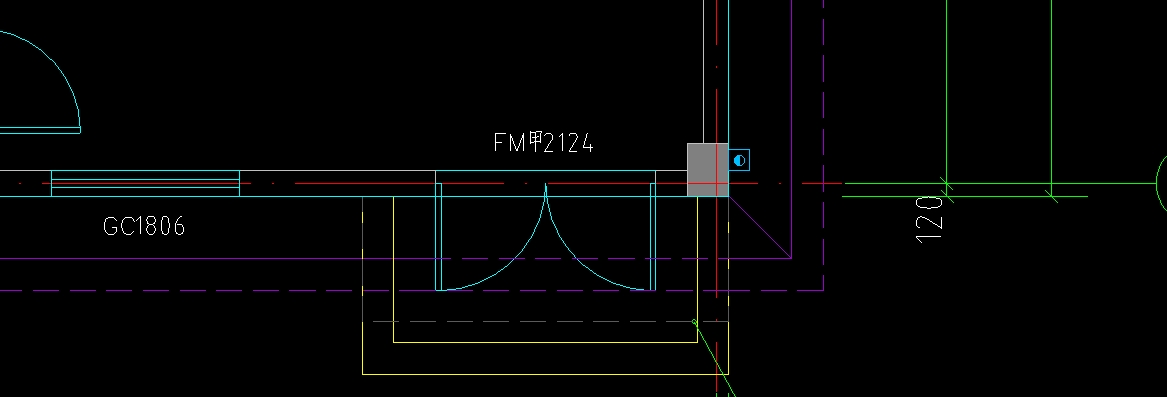This screenshot has height=397, width=1167.
Task: Select the outer yellow platform rectangle bottom edge
Action: pos(545,374)
